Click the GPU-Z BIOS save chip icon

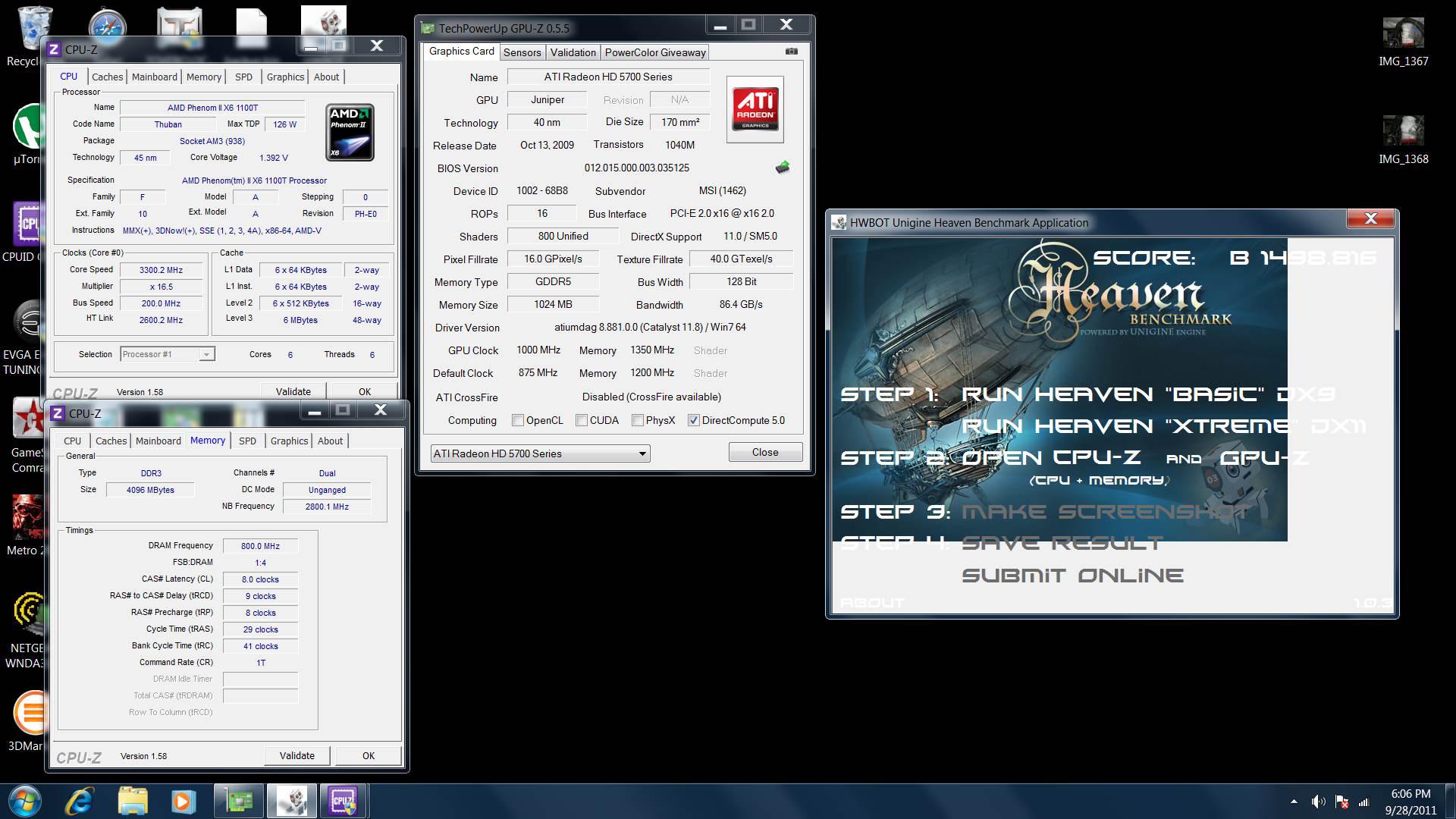783,168
